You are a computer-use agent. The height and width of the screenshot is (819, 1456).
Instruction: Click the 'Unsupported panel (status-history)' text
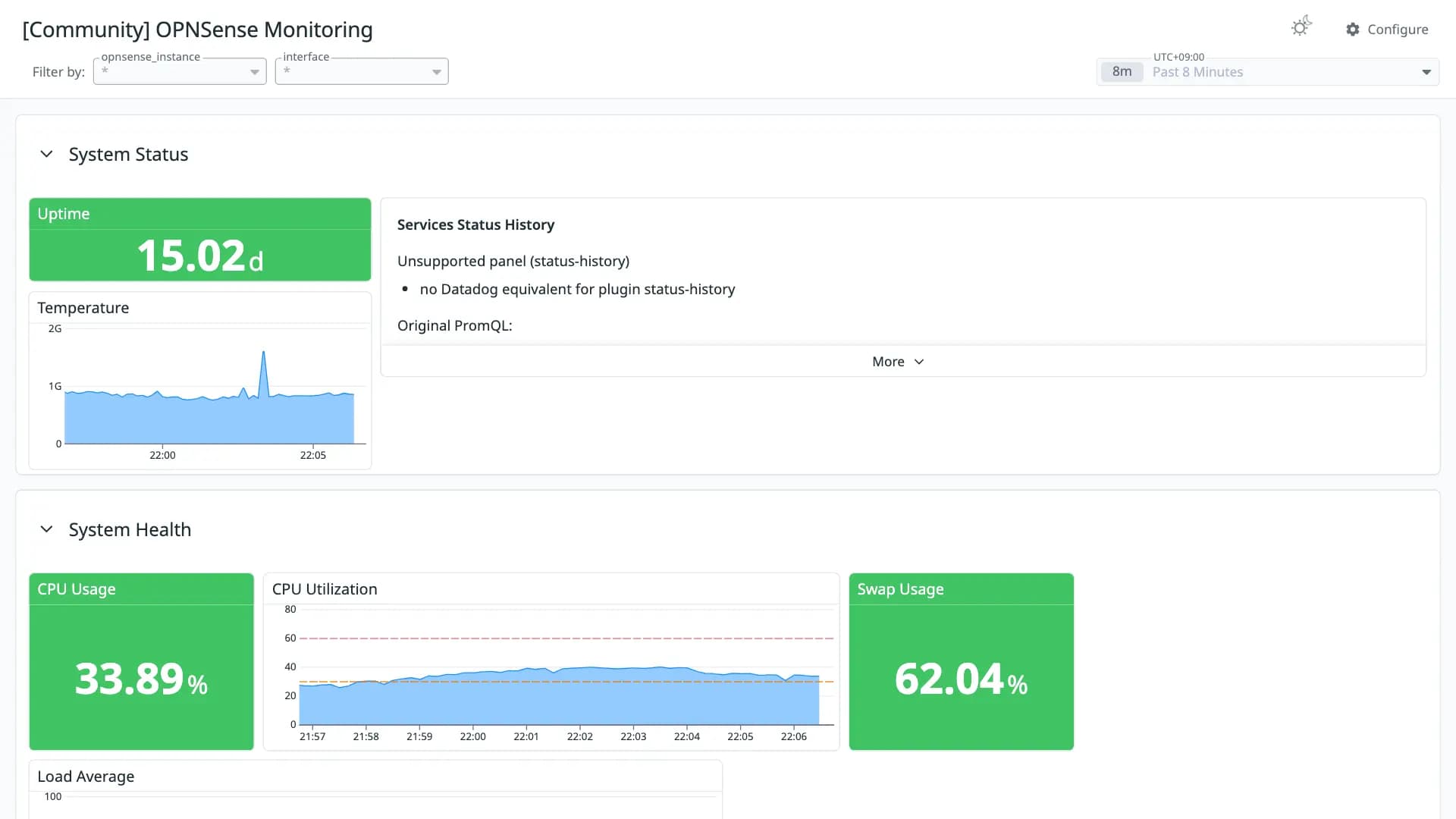513,261
